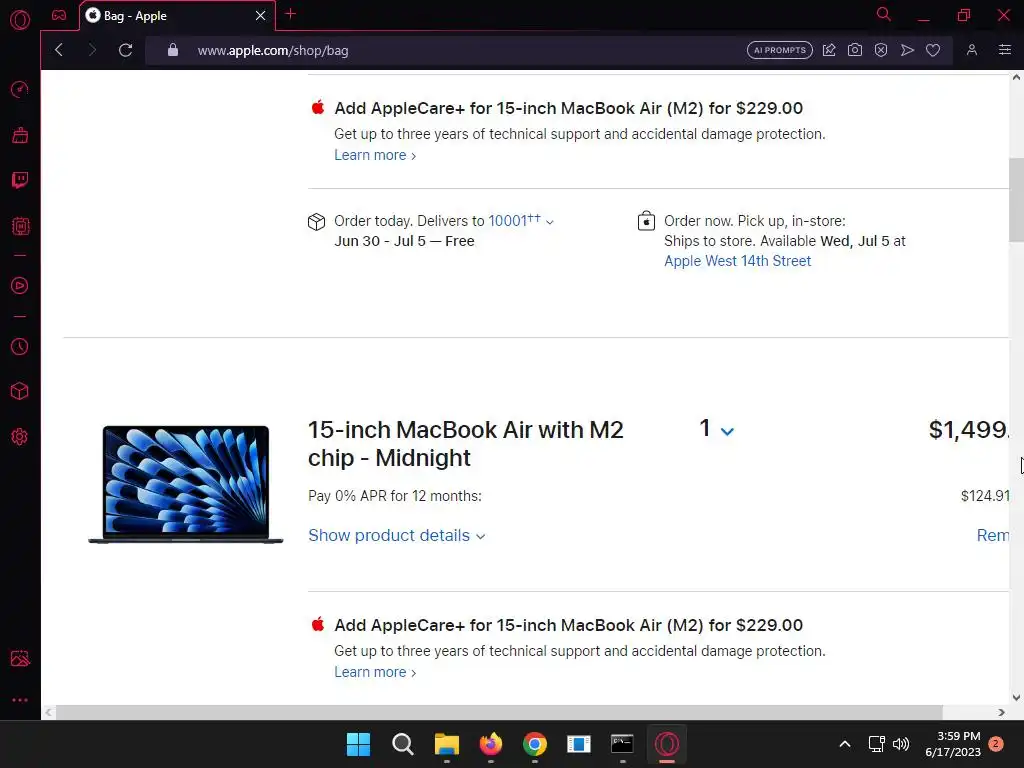Reload the Apple bag page
Screen dimensions: 1024x768
[x=125, y=50]
